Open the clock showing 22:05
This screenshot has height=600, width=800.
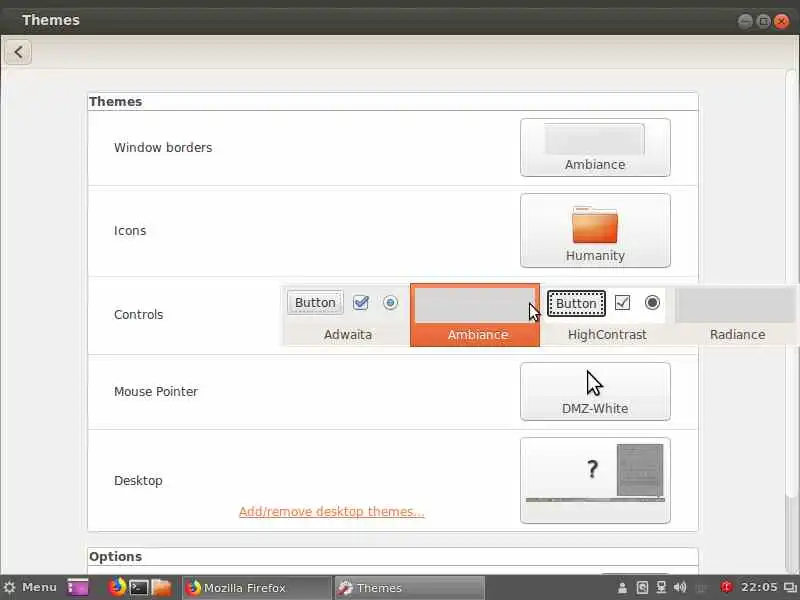point(759,588)
